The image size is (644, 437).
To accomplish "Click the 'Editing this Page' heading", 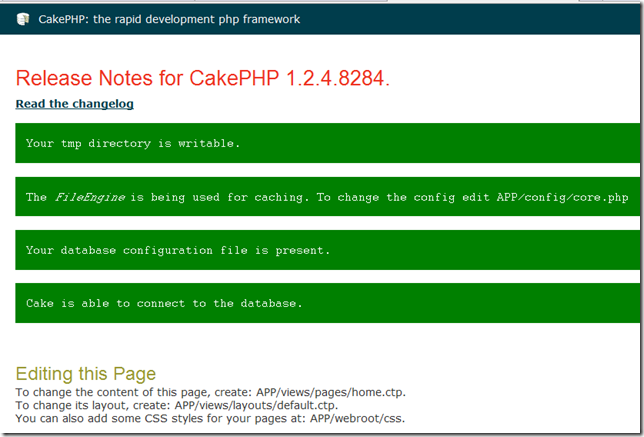I will (x=86, y=374).
